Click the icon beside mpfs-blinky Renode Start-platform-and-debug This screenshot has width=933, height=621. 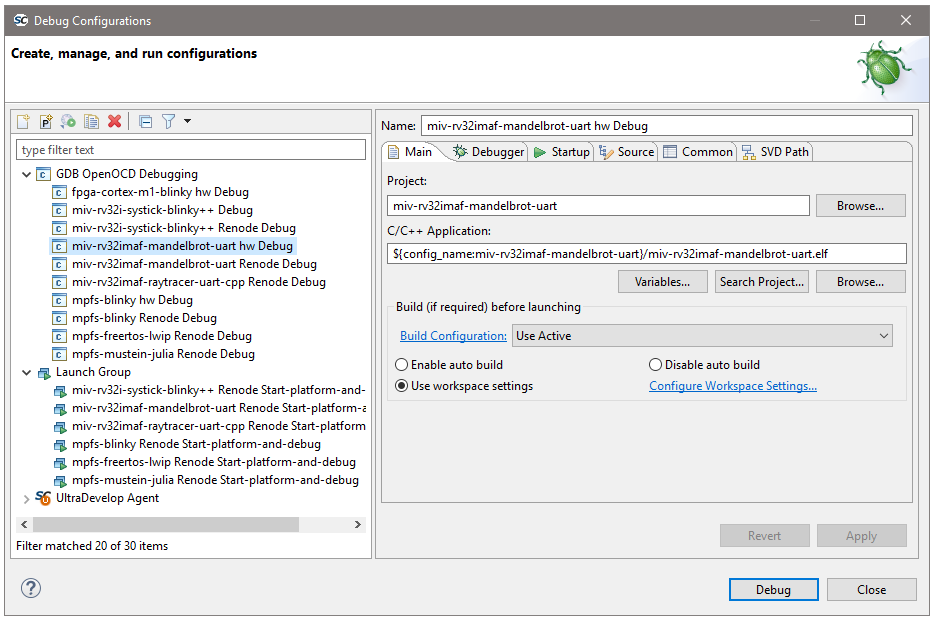click(60, 445)
